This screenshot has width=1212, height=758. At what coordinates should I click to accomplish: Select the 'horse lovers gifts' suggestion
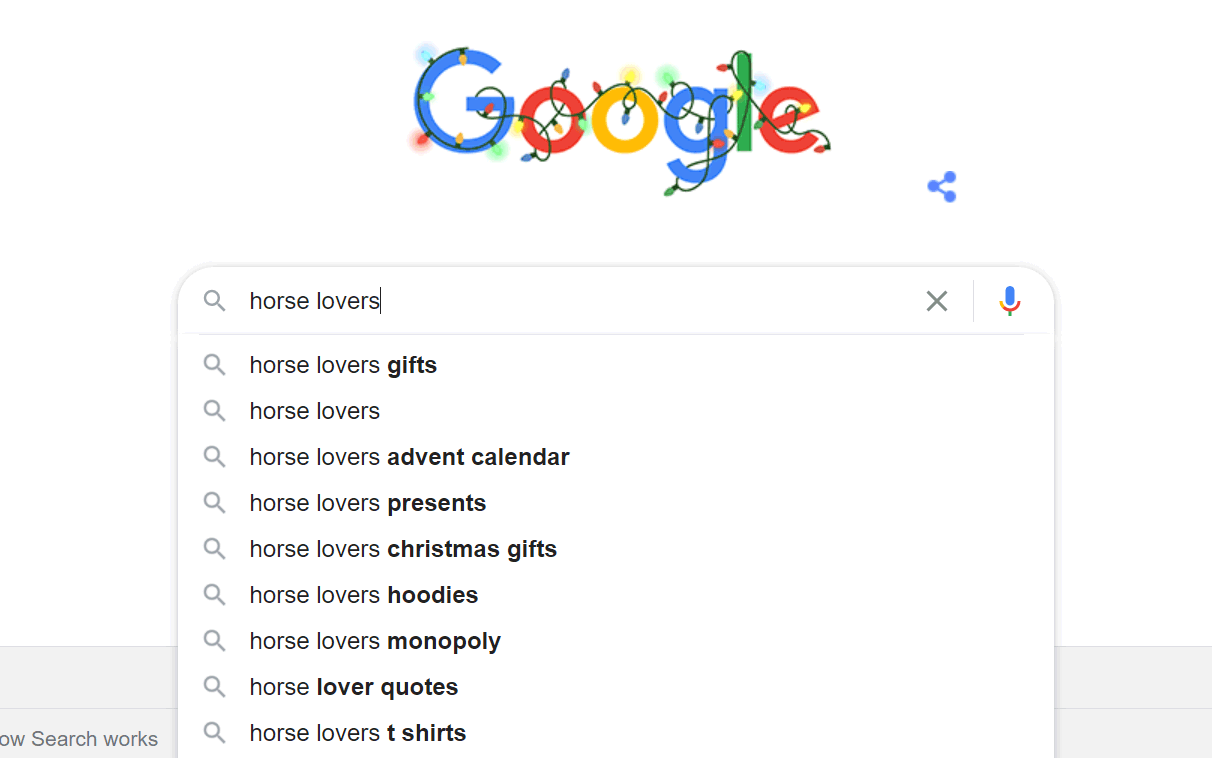[x=343, y=365]
